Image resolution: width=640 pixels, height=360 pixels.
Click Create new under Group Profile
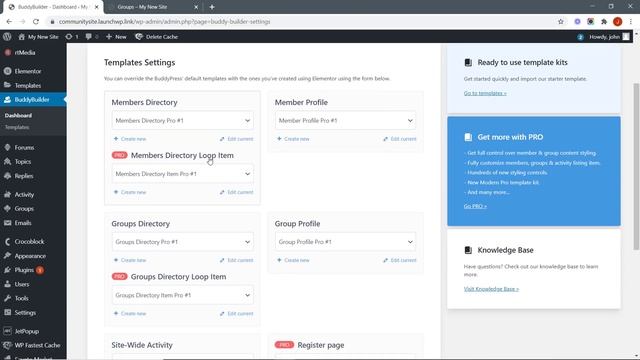click(x=293, y=260)
